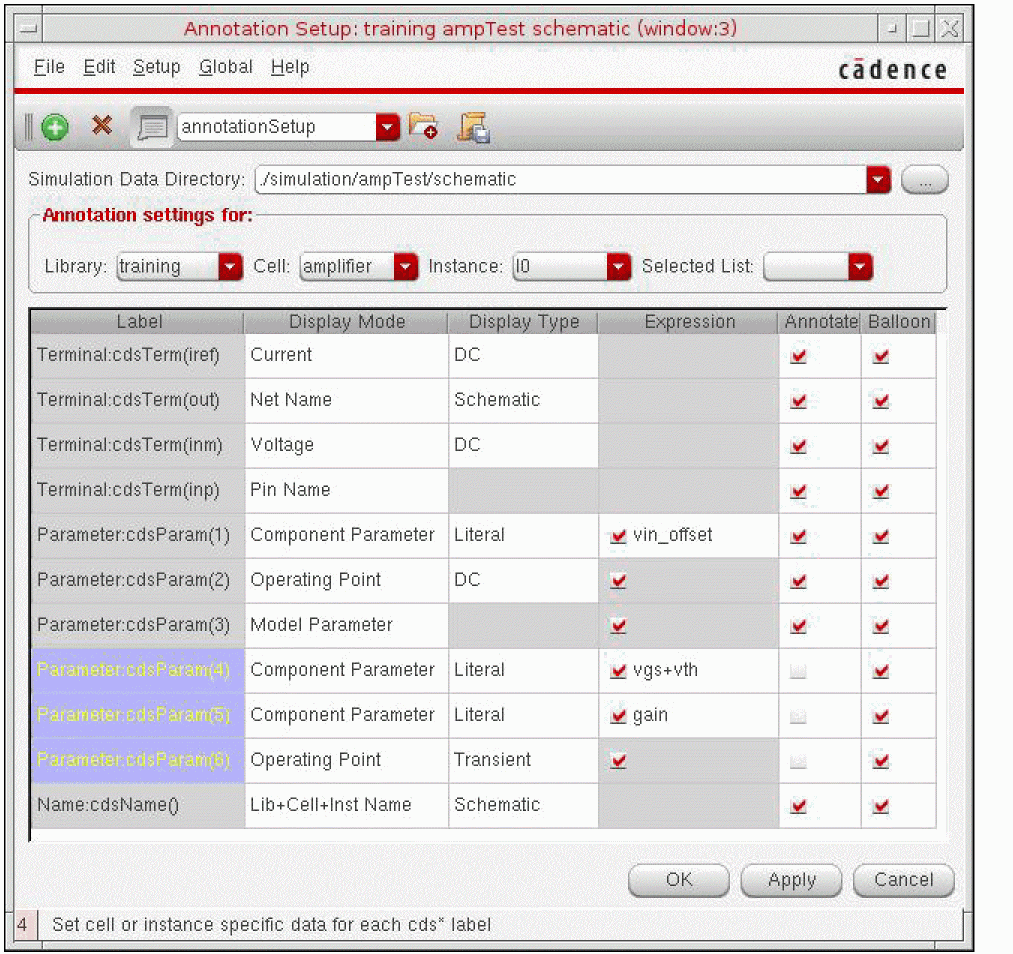
Task: Click Display Mode cell 'Net Name'
Action: [x=346, y=400]
